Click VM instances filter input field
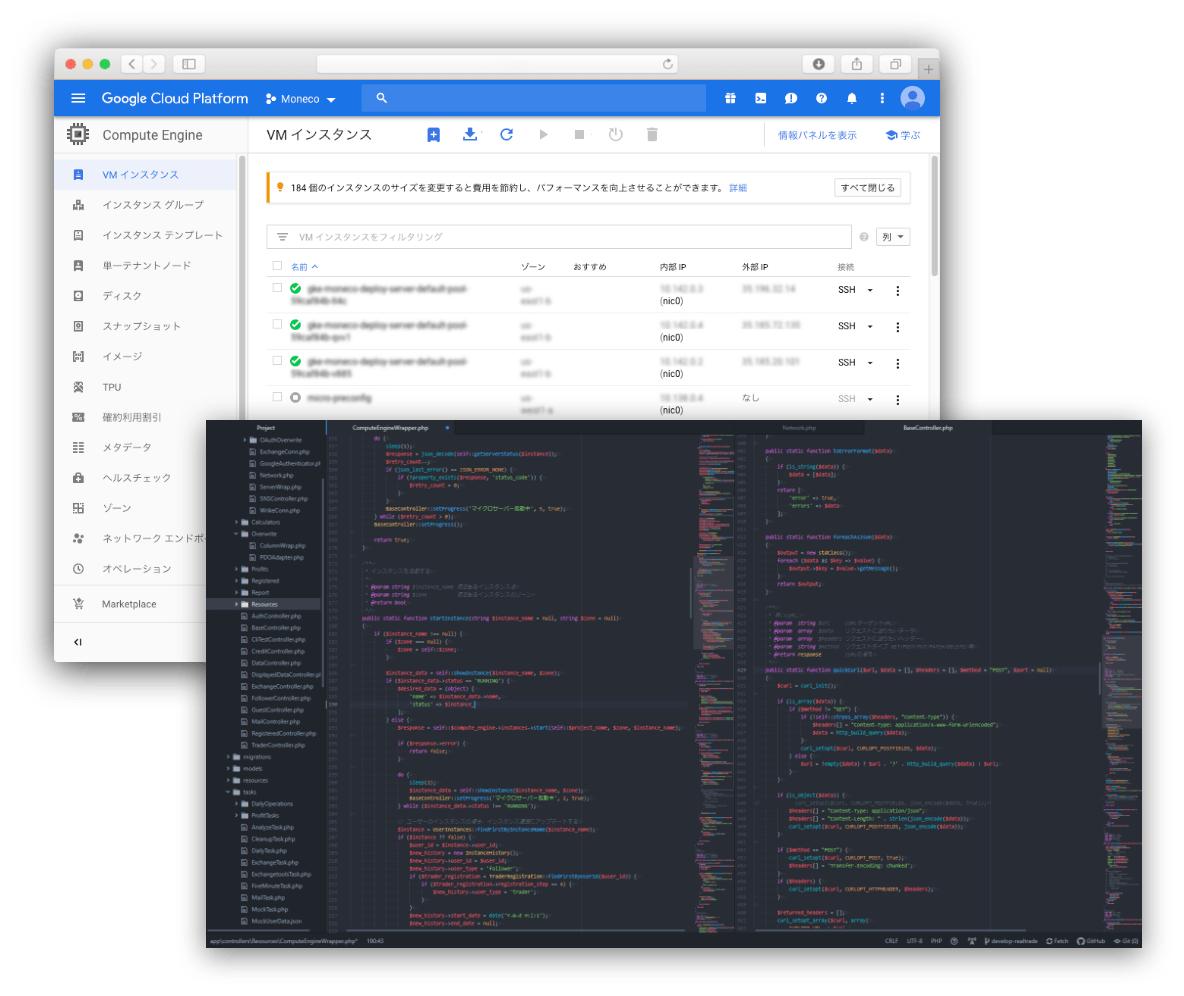Viewport: 1184px width, 996px height. point(559,237)
